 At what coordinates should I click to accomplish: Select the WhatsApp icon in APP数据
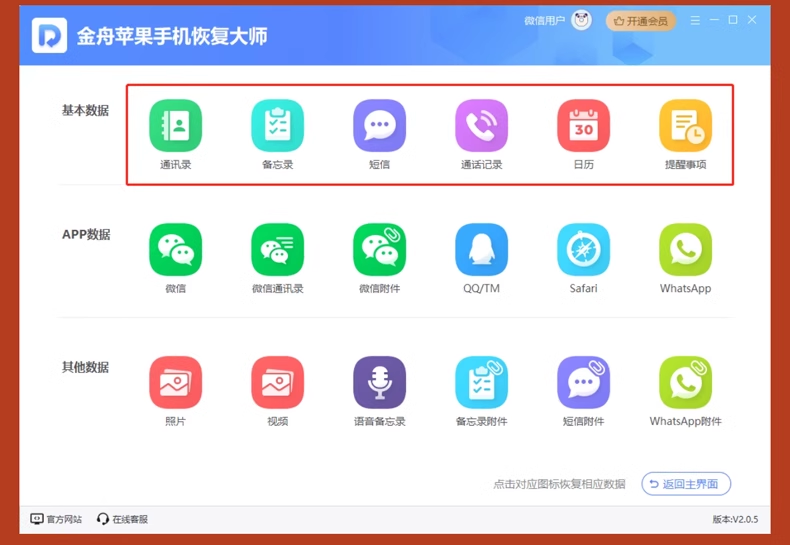click(x=686, y=249)
